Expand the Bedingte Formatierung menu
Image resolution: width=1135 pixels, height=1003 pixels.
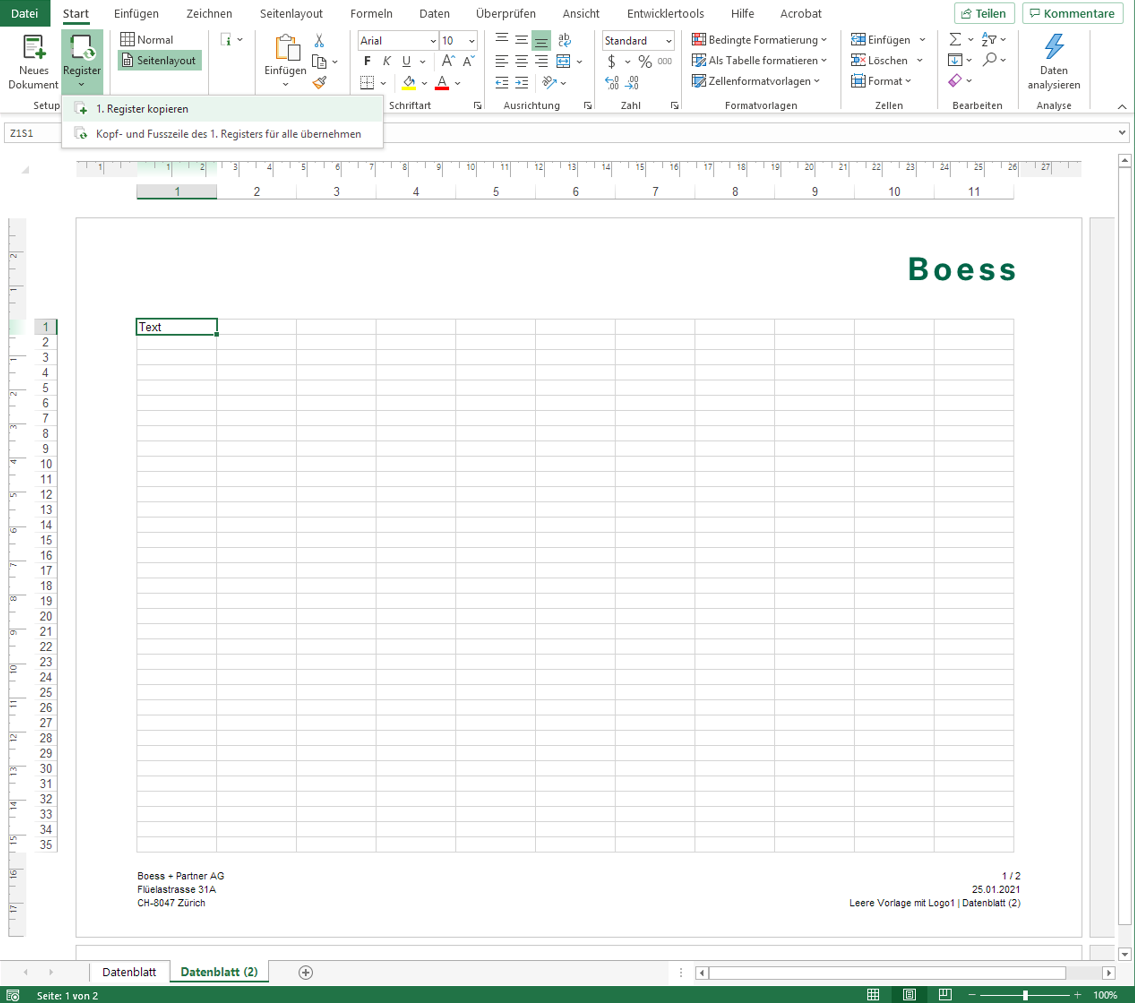click(759, 40)
